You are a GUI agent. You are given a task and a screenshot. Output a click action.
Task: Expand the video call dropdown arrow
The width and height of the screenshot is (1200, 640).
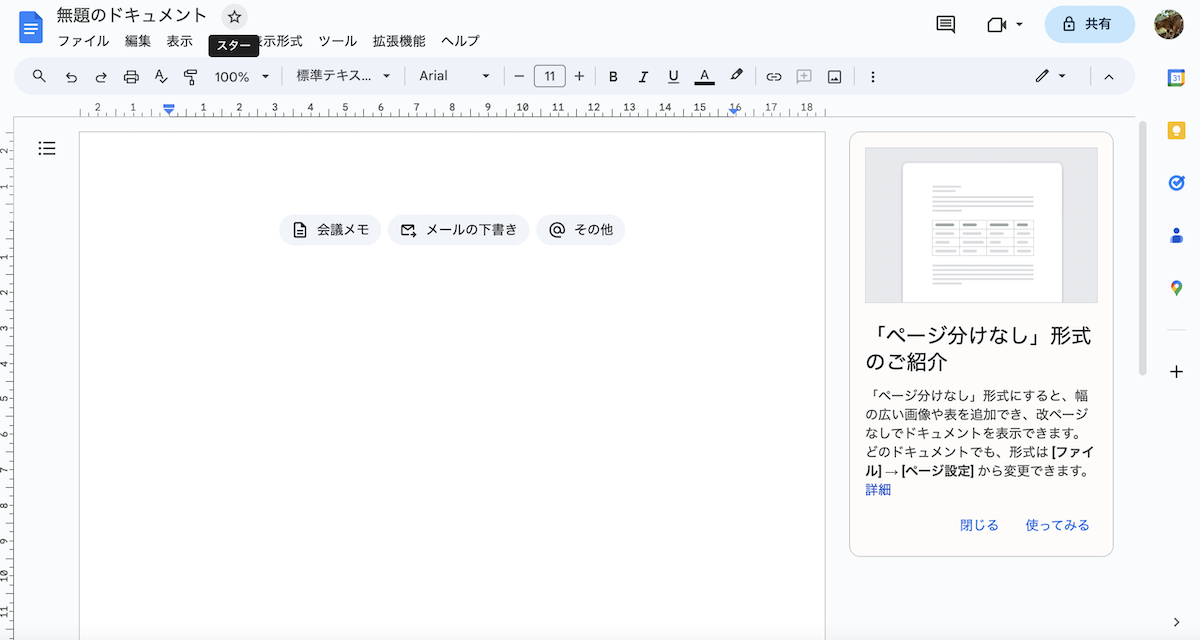point(1019,24)
